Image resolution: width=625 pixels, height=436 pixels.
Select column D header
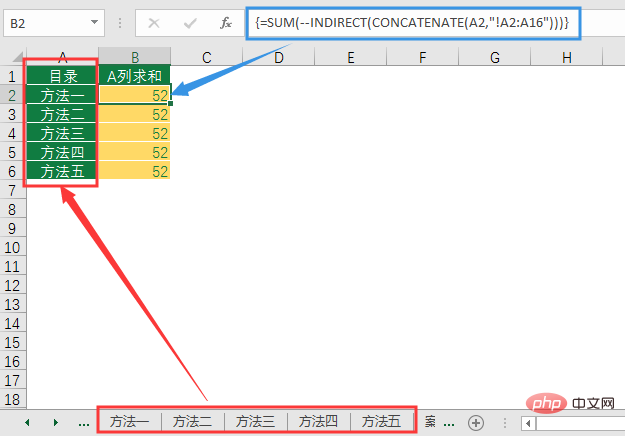(x=279, y=56)
